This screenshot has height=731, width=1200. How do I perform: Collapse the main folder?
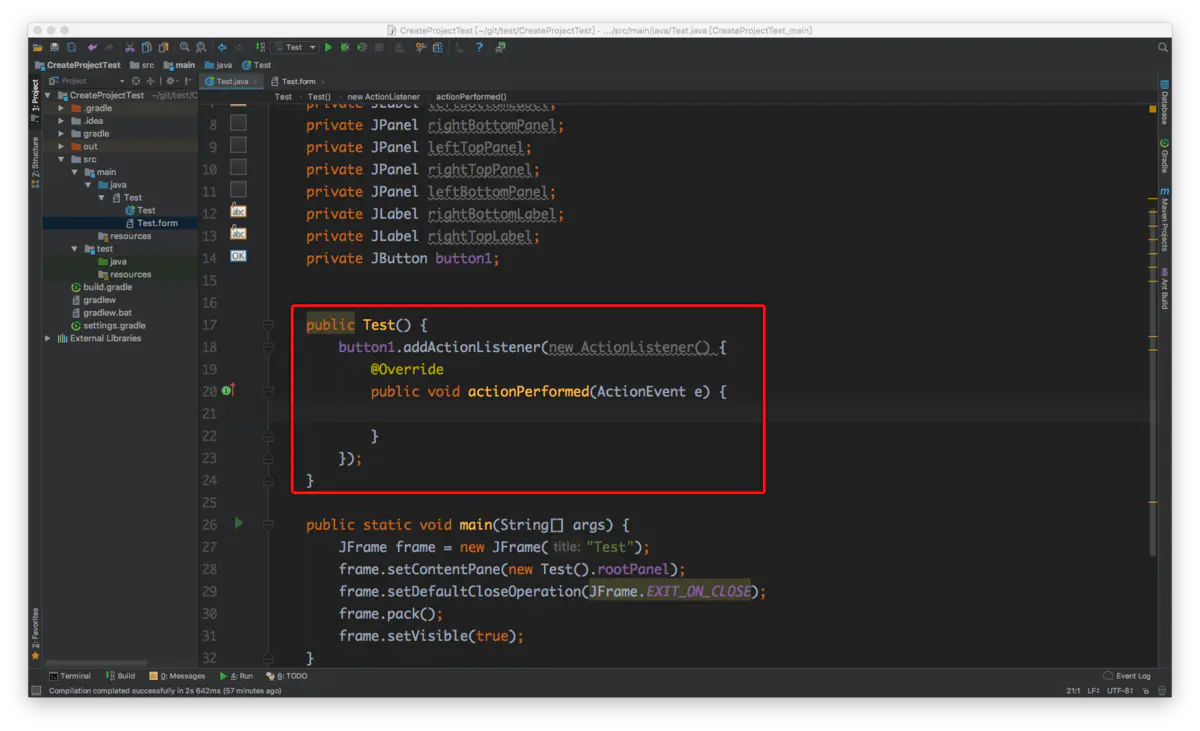click(74, 172)
